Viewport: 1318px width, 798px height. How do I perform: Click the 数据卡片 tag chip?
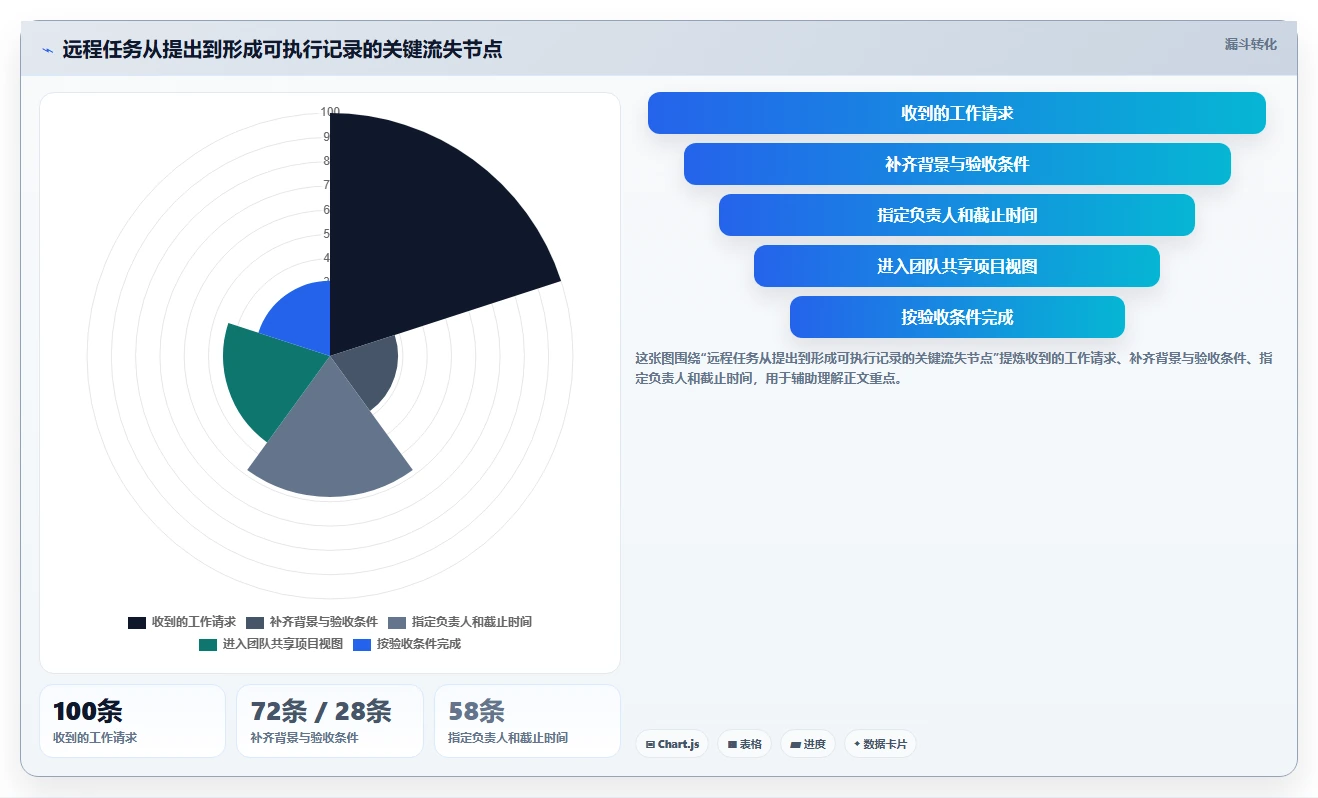tap(880, 744)
